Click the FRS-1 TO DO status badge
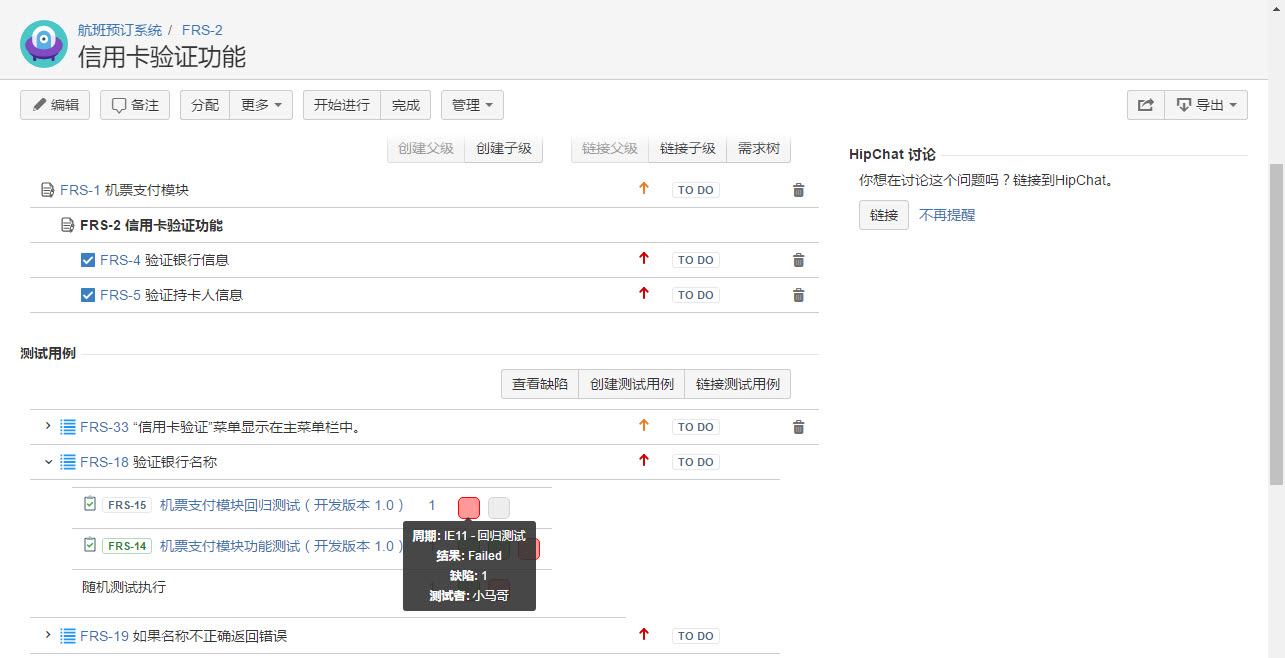The width and height of the screenshot is (1285, 658). 696,190
